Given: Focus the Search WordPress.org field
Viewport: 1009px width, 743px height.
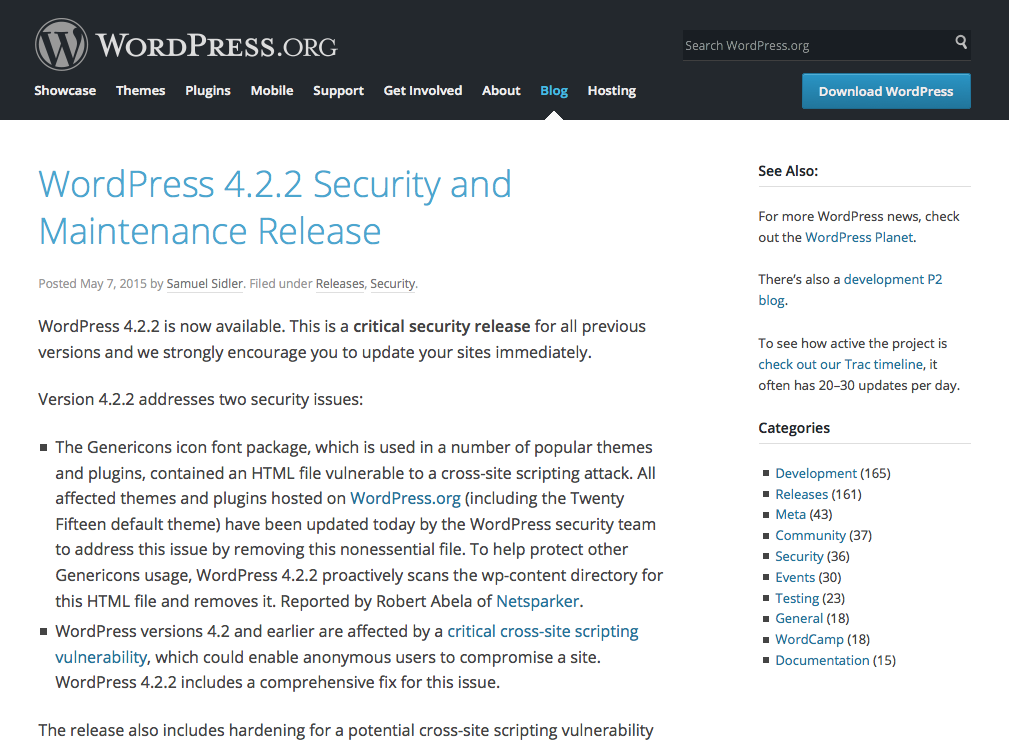Looking at the screenshot, I should tap(826, 45).
